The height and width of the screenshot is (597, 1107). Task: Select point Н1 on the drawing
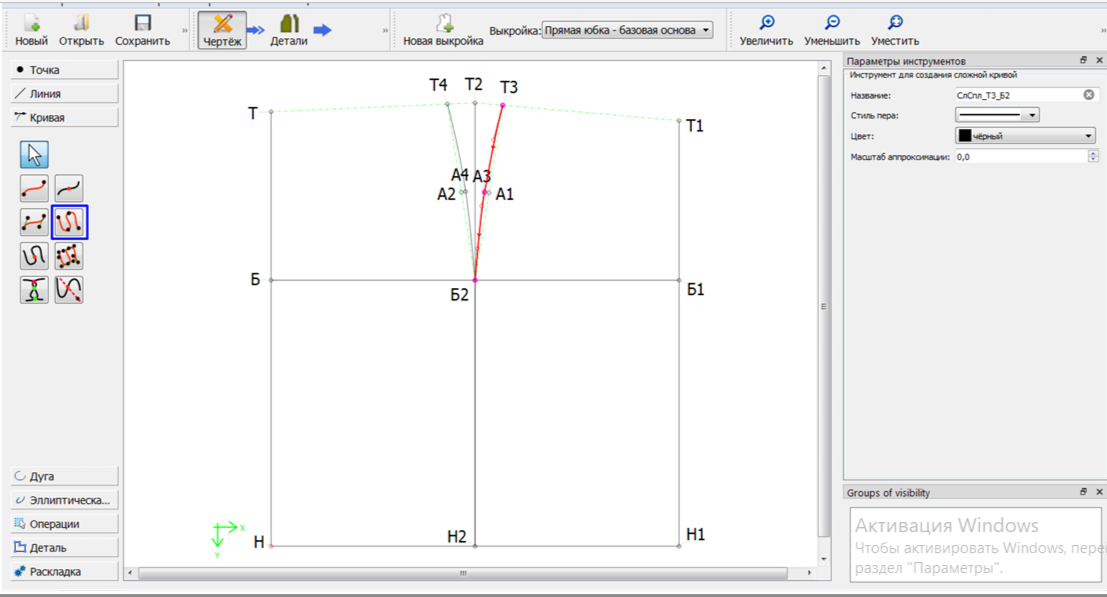(x=679, y=545)
